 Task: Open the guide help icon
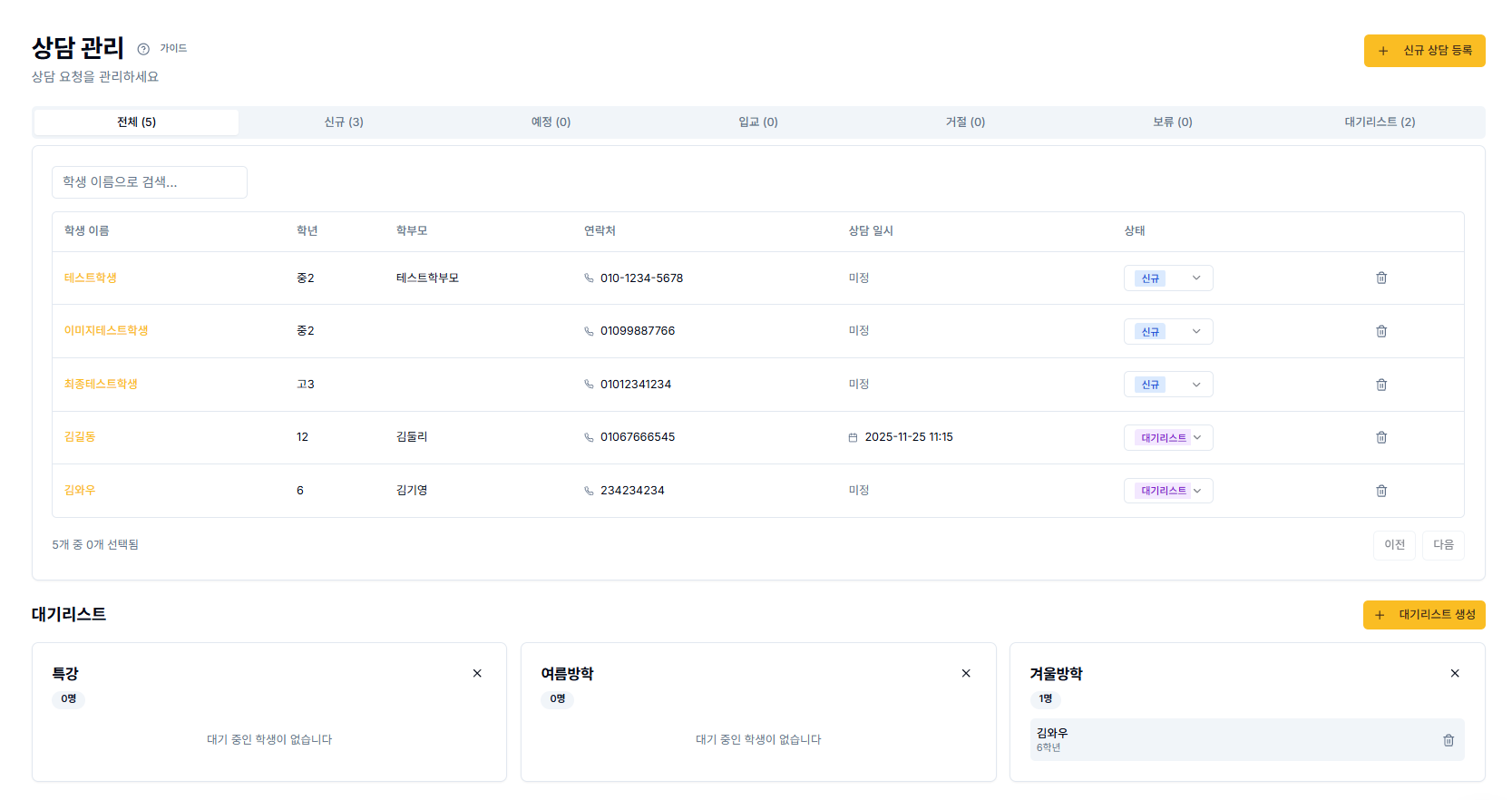click(143, 49)
